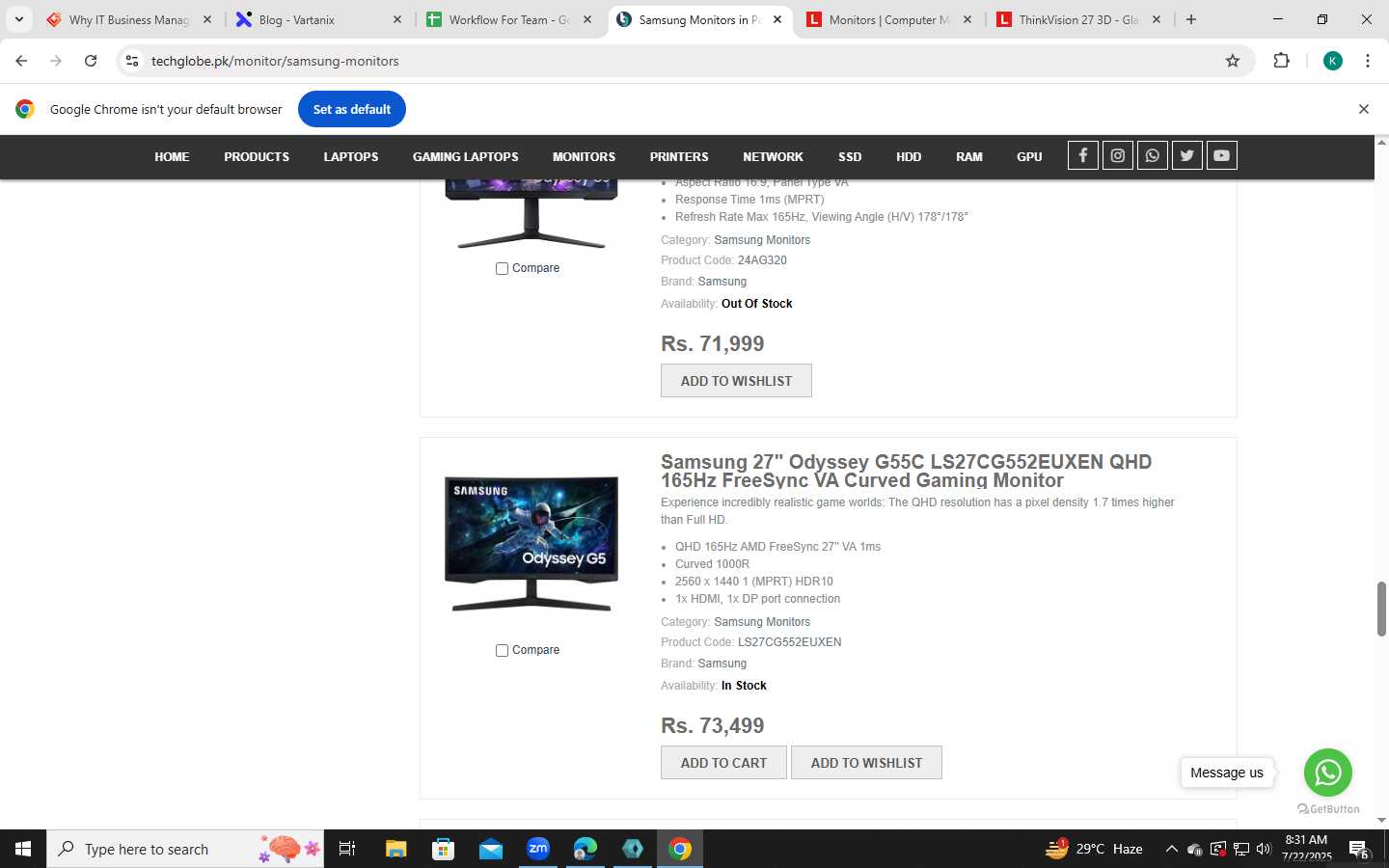The height and width of the screenshot is (868, 1389).
Task: Open the volume control in system tray
Action: click(x=1264, y=849)
